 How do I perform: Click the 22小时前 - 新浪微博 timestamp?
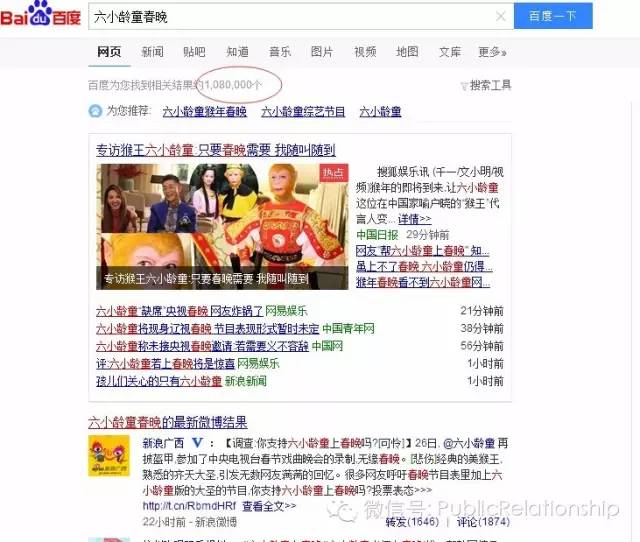tap(189, 522)
